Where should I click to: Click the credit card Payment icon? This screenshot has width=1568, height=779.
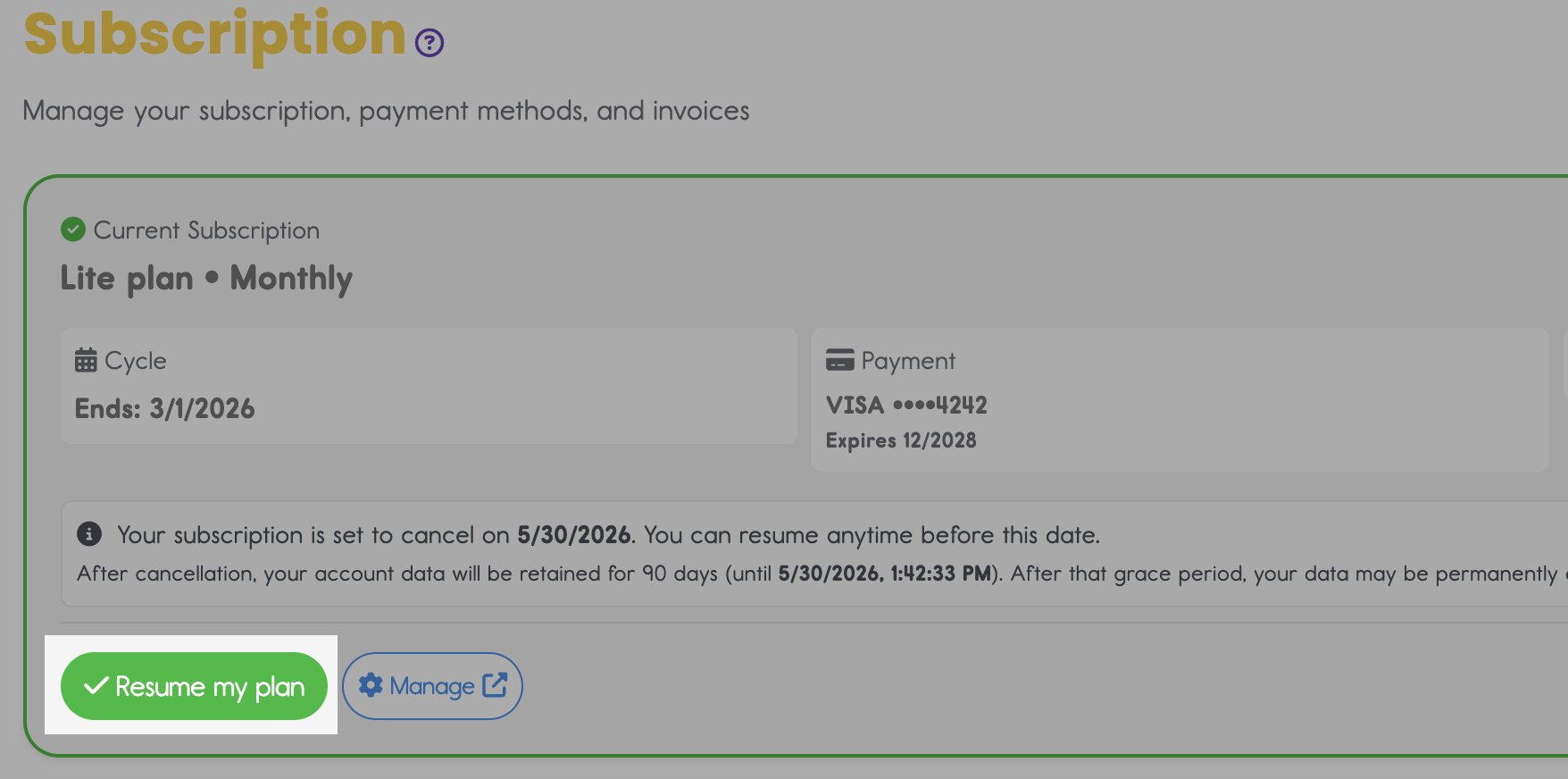pyautogui.click(x=839, y=360)
